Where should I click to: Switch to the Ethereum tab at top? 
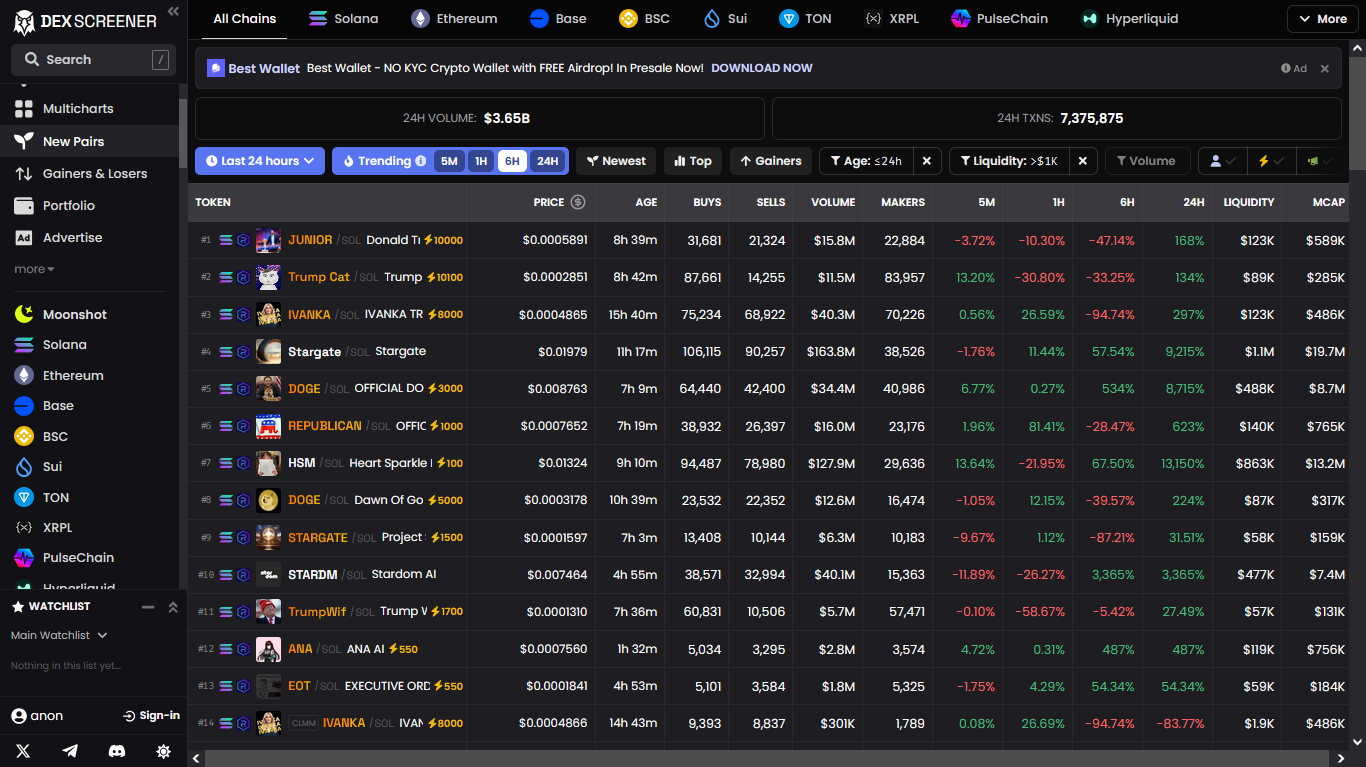(454, 19)
